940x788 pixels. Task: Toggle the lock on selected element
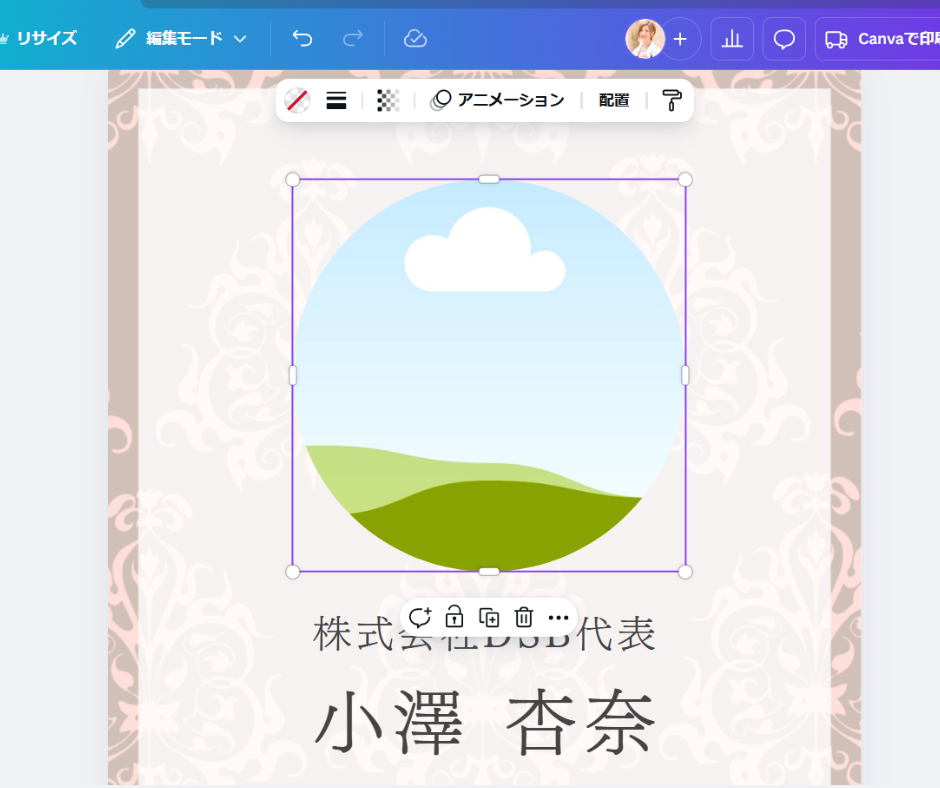454,617
